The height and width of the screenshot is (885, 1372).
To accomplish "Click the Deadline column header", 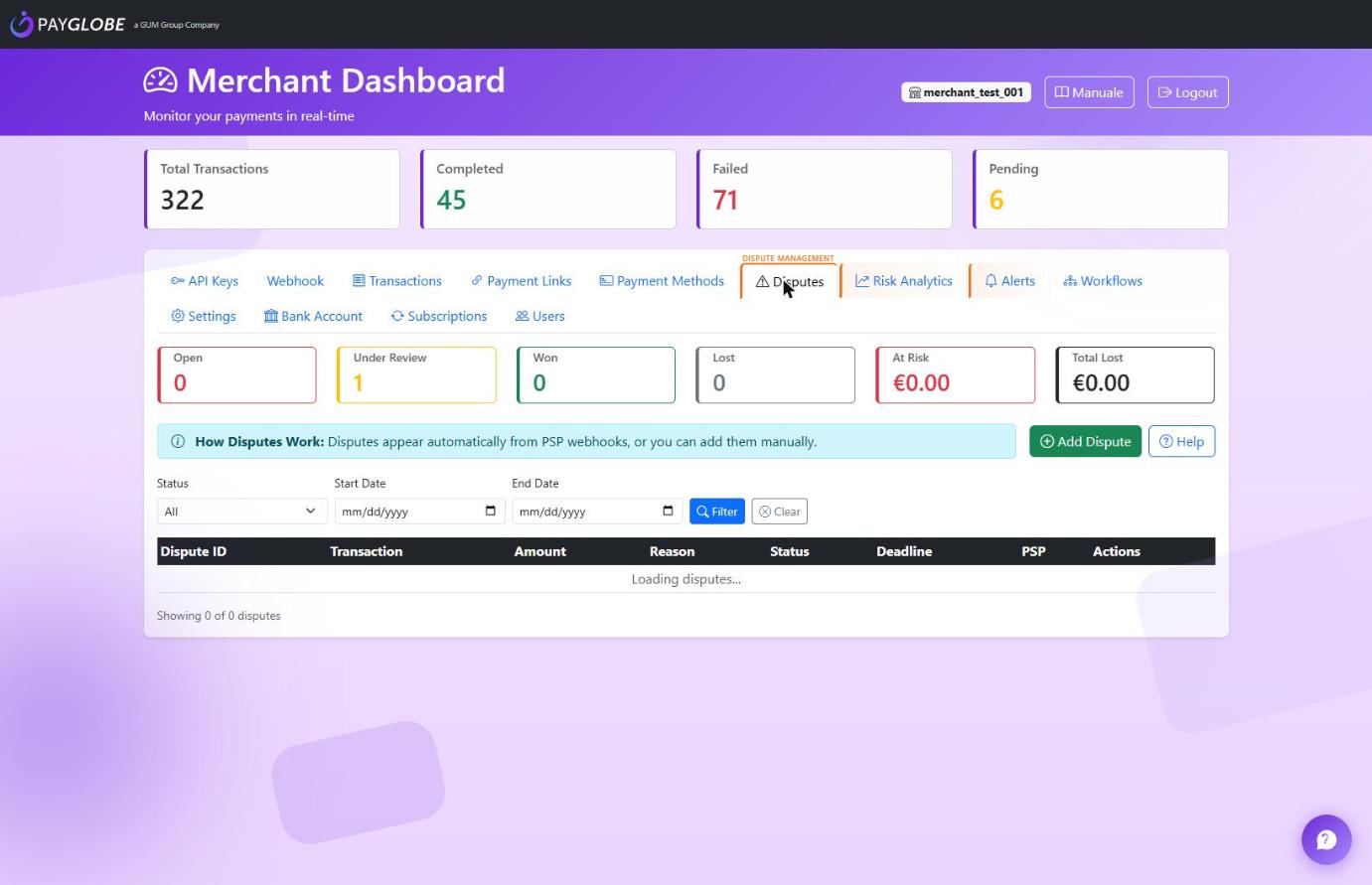I will pyautogui.click(x=904, y=551).
